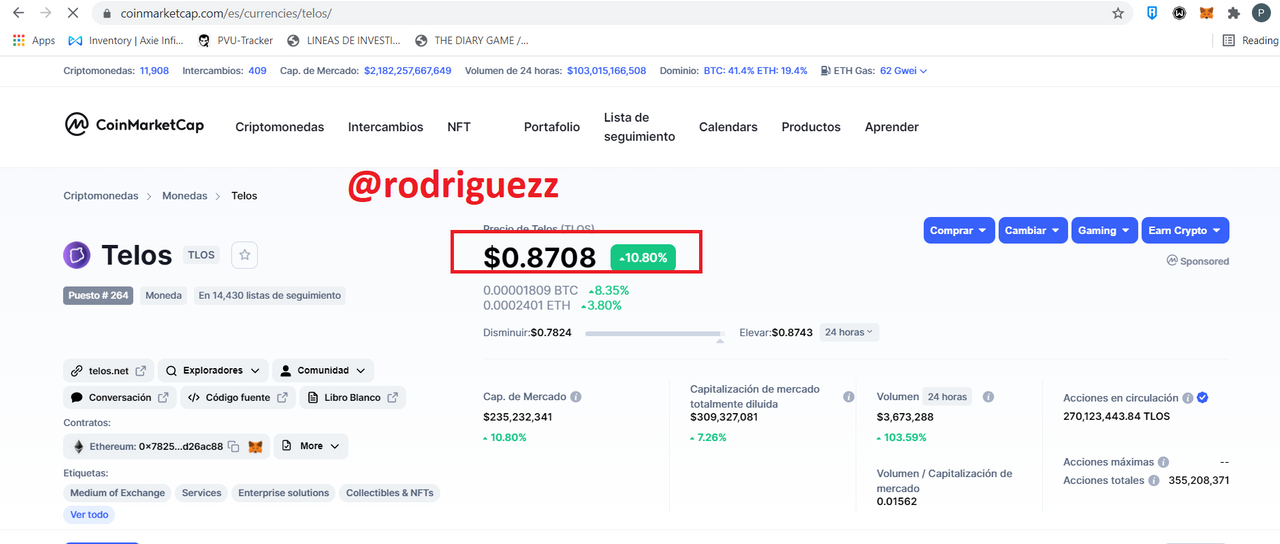
Task: Click the Telos purple coin logo
Action: tap(77, 255)
